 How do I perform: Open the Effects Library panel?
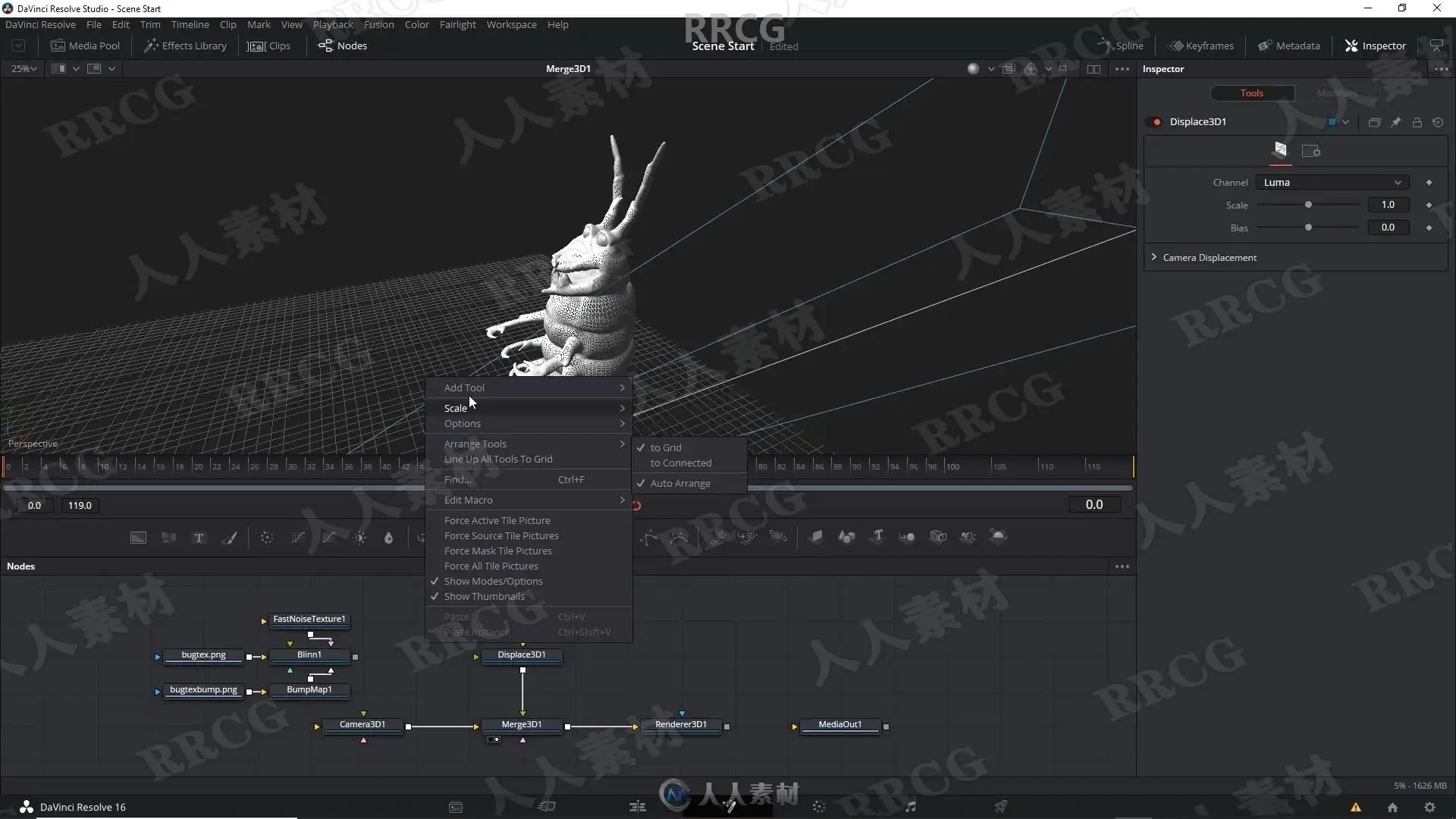point(186,45)
